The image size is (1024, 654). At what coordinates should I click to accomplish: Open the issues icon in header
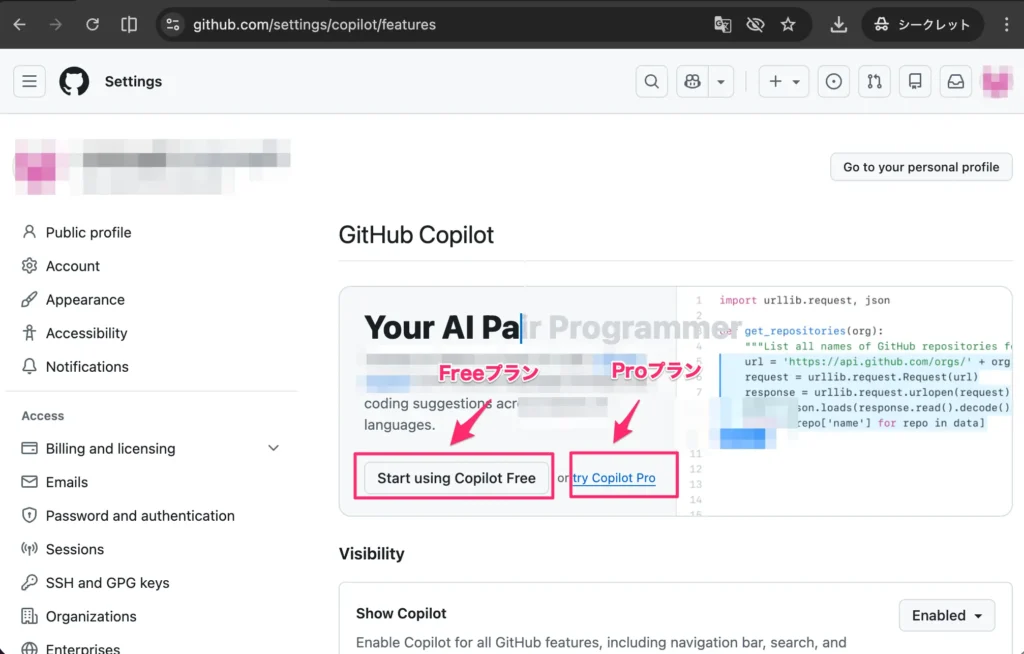pos(833,82)
